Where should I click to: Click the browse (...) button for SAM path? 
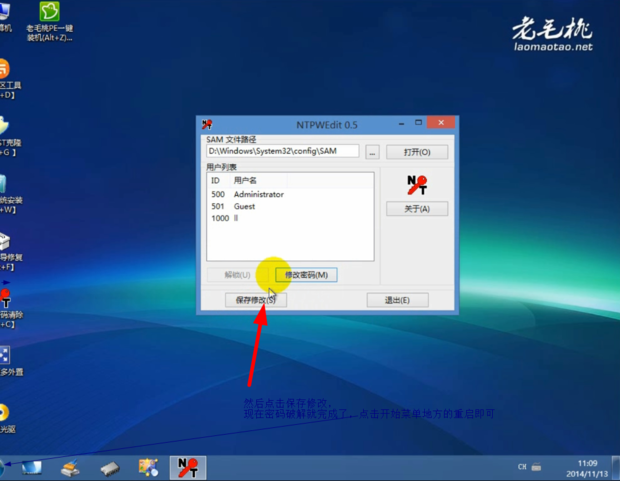coord(372,152)
